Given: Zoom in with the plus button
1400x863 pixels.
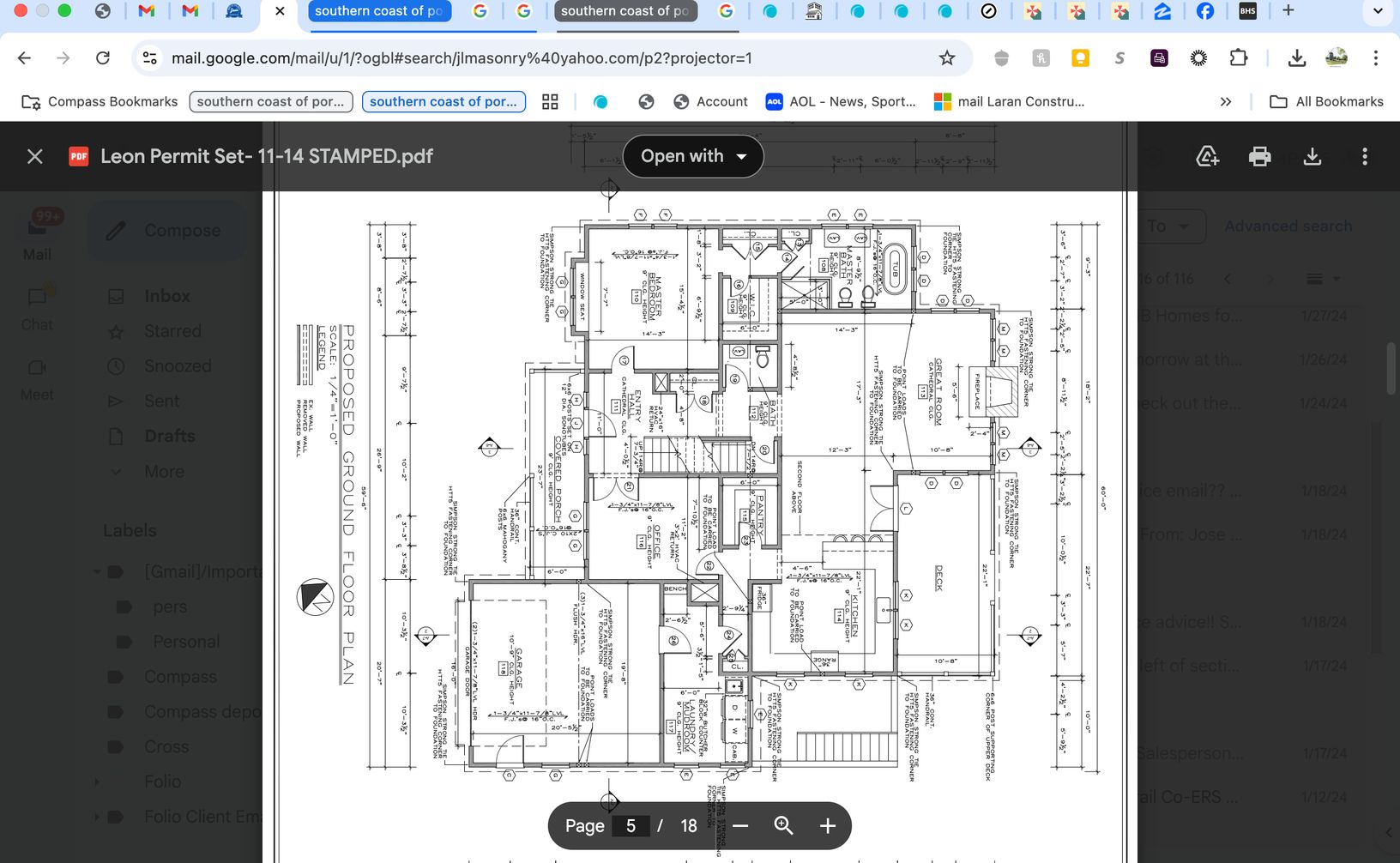Looking at the screenshot, I should coord(828,825).
